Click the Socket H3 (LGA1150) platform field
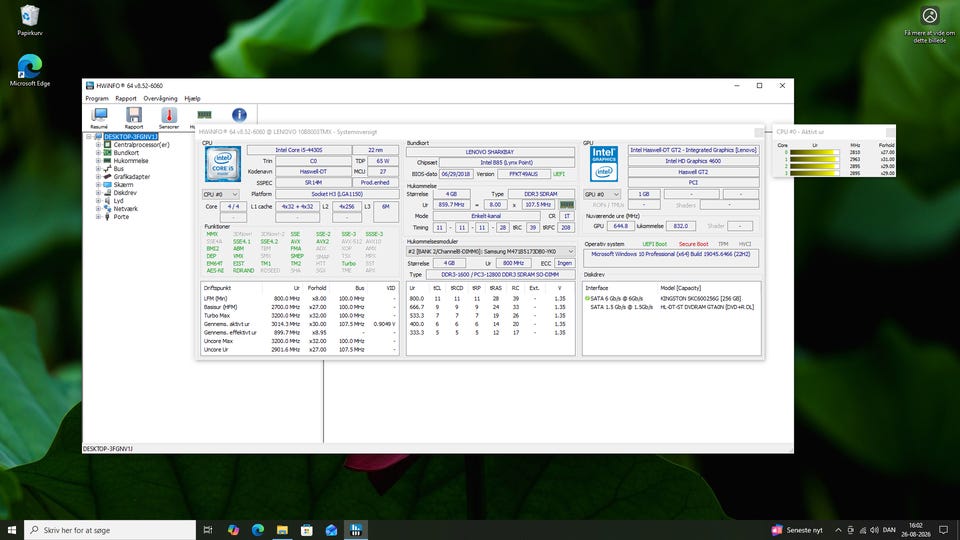The height and width of the screenshot is (540, 960). click(x=337, y=194)
